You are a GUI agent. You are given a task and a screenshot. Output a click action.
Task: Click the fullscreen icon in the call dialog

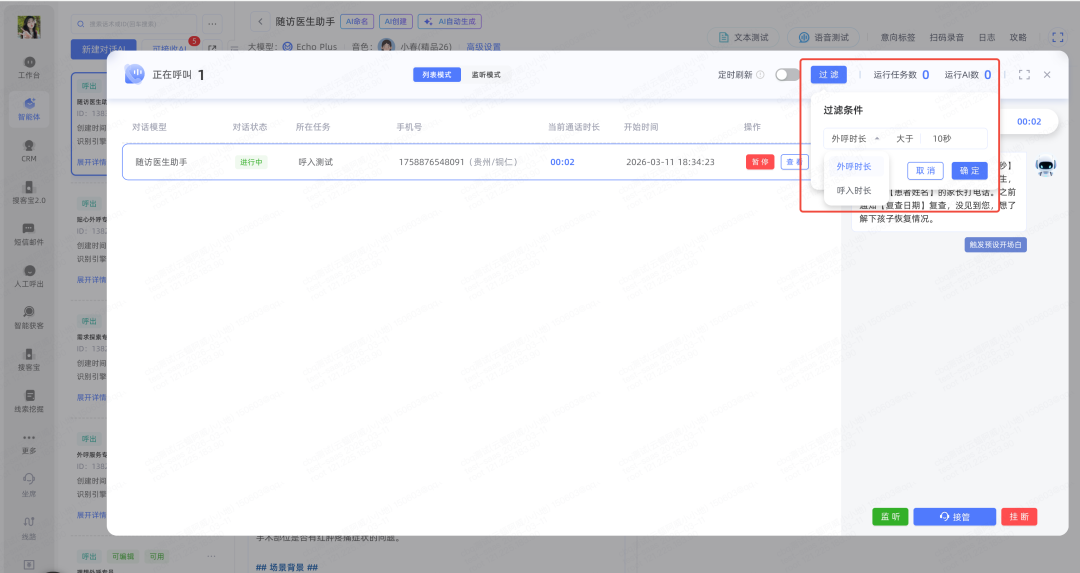tap(1024, 75)
